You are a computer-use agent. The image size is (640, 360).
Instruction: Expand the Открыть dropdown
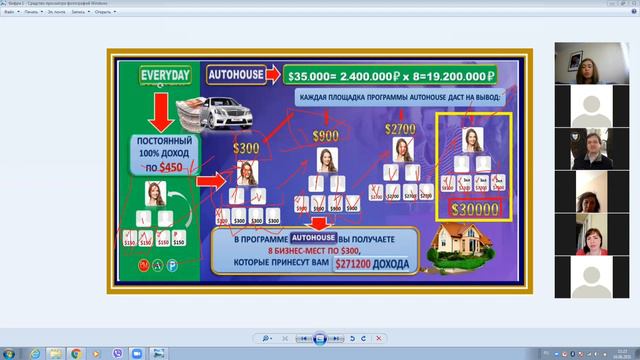(105, 12)
